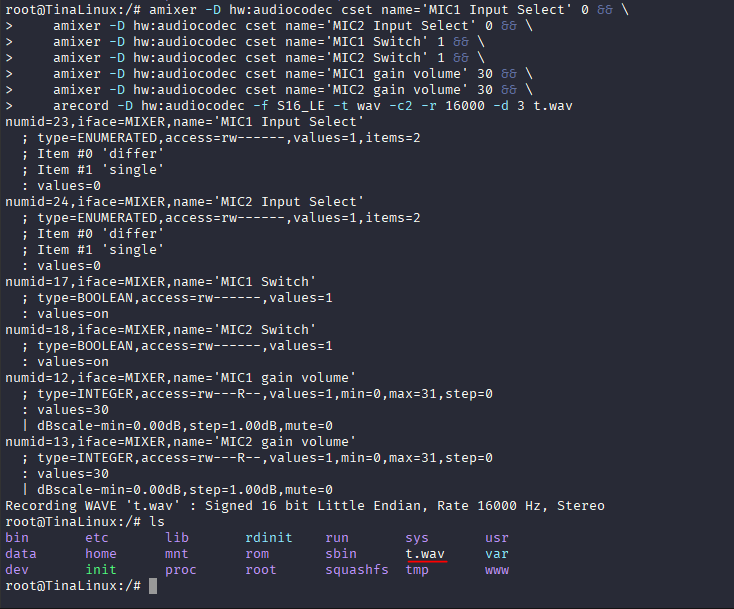Click the rdinit entry in the listing
This screenshot has width=734, height=609.
pos(269,538)
